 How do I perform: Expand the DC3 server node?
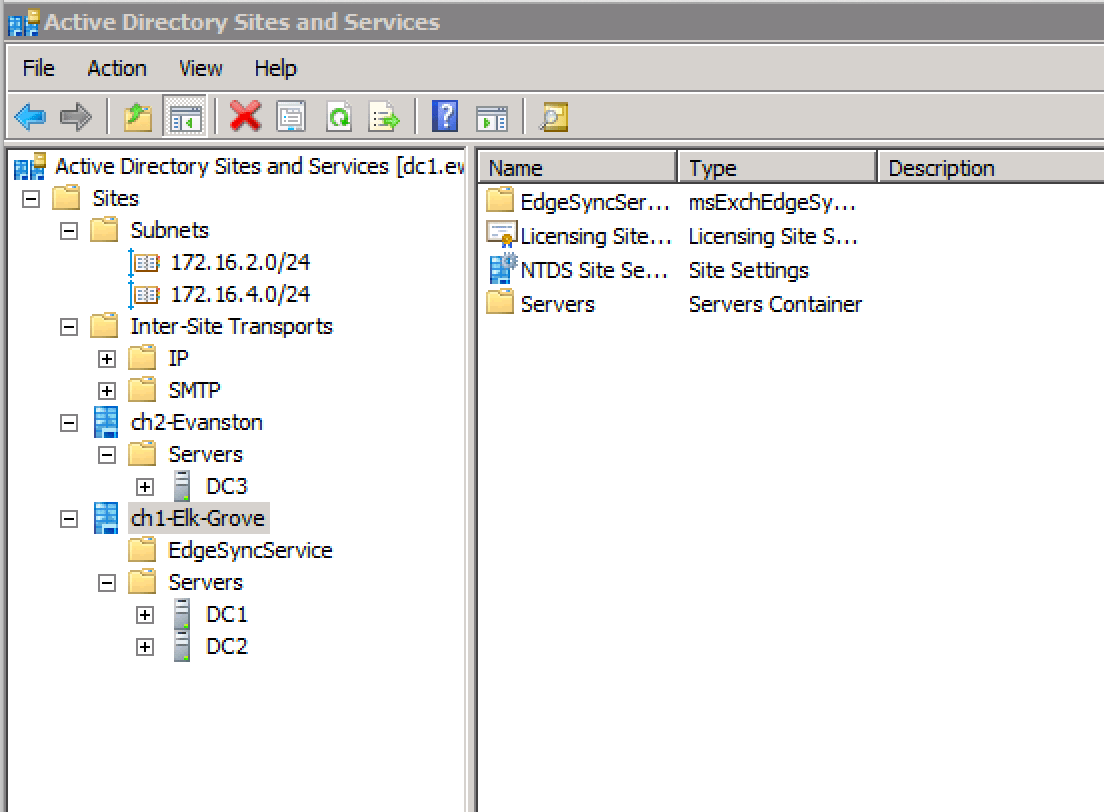145,487
